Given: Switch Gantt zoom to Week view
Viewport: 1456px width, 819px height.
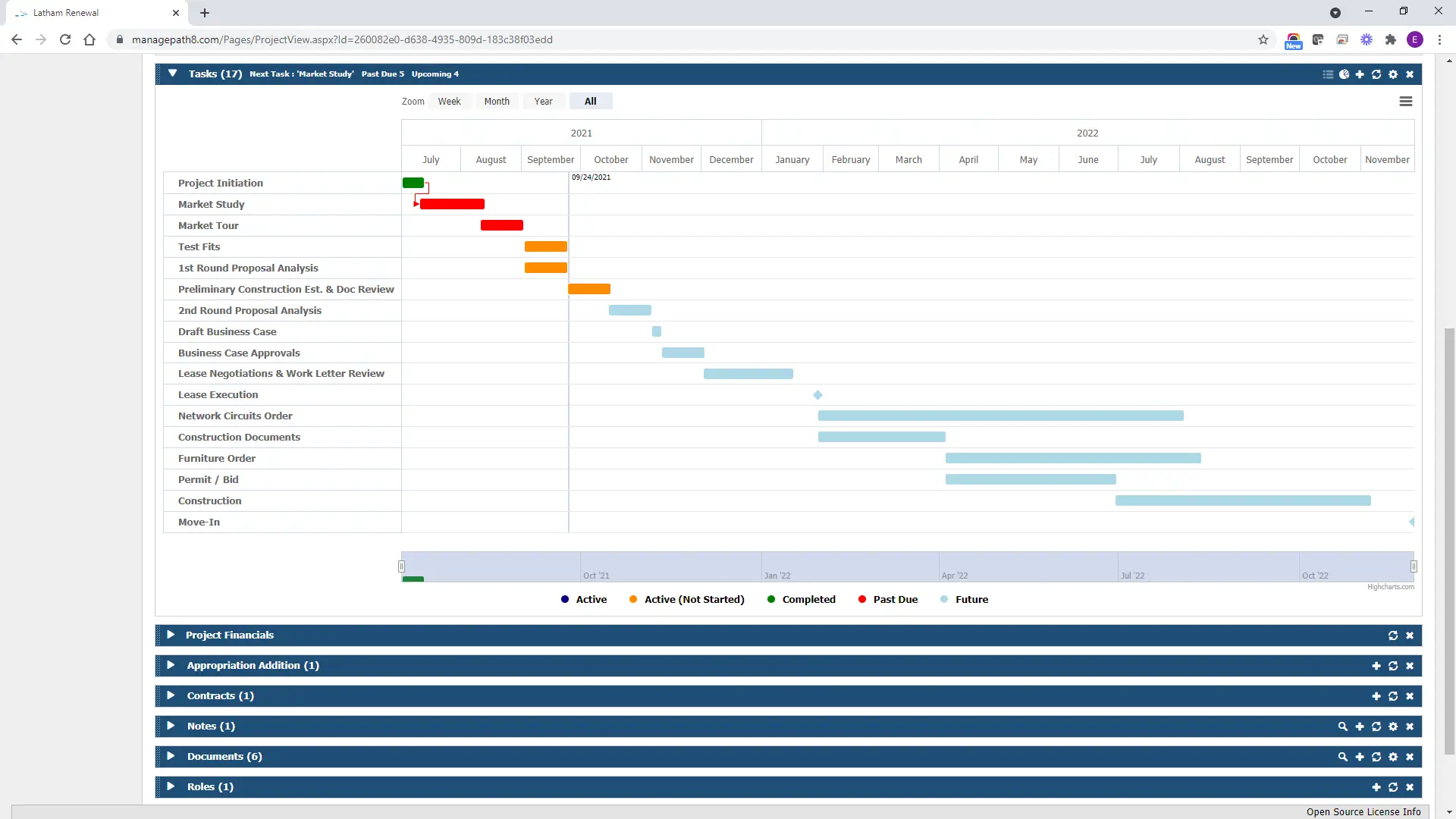Looking at the screenshot, I should pyautogui.click(x=450, y=101).
